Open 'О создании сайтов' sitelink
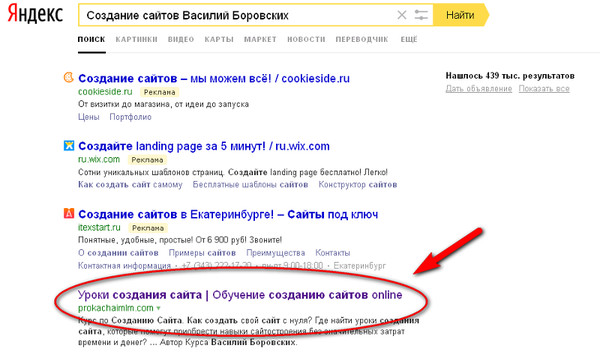This screenshot has width=600, height=360. point(118,253)
